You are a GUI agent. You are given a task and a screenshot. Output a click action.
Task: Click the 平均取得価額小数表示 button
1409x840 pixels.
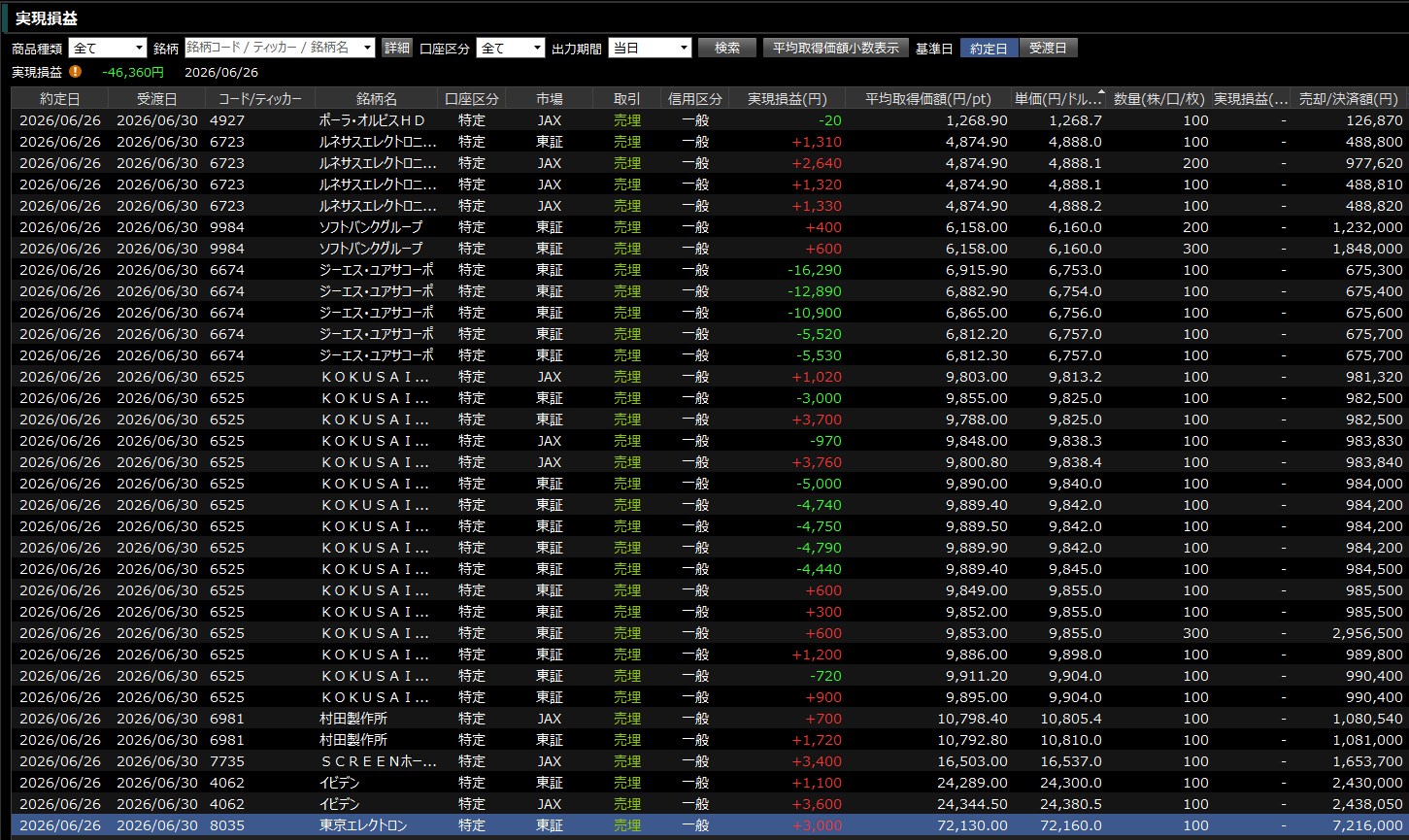[x=836, y=48]
